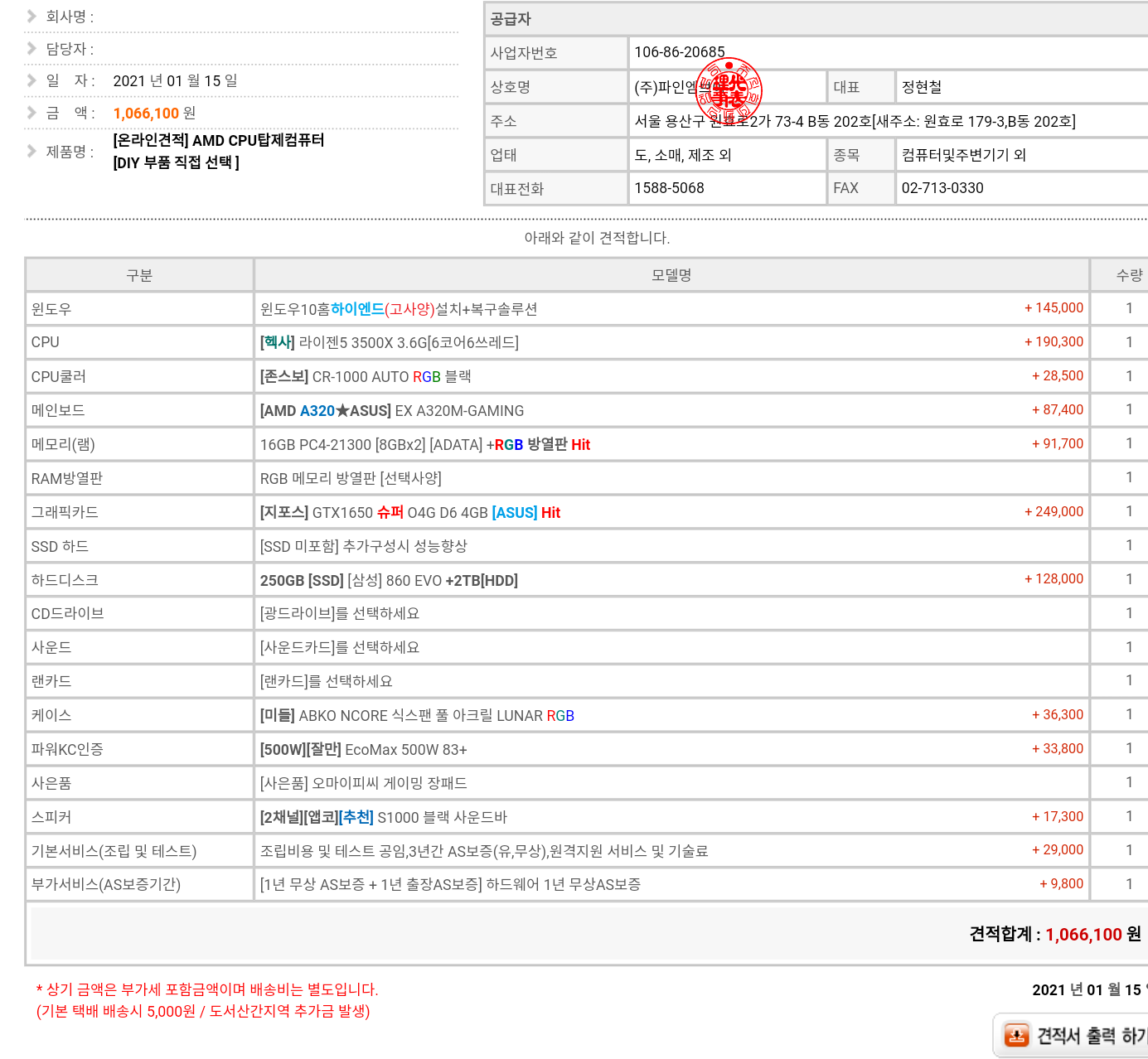Click the 라이젠5 3500X CPU model
The height and width of the screenshot is (1059, 1148).
390,343
